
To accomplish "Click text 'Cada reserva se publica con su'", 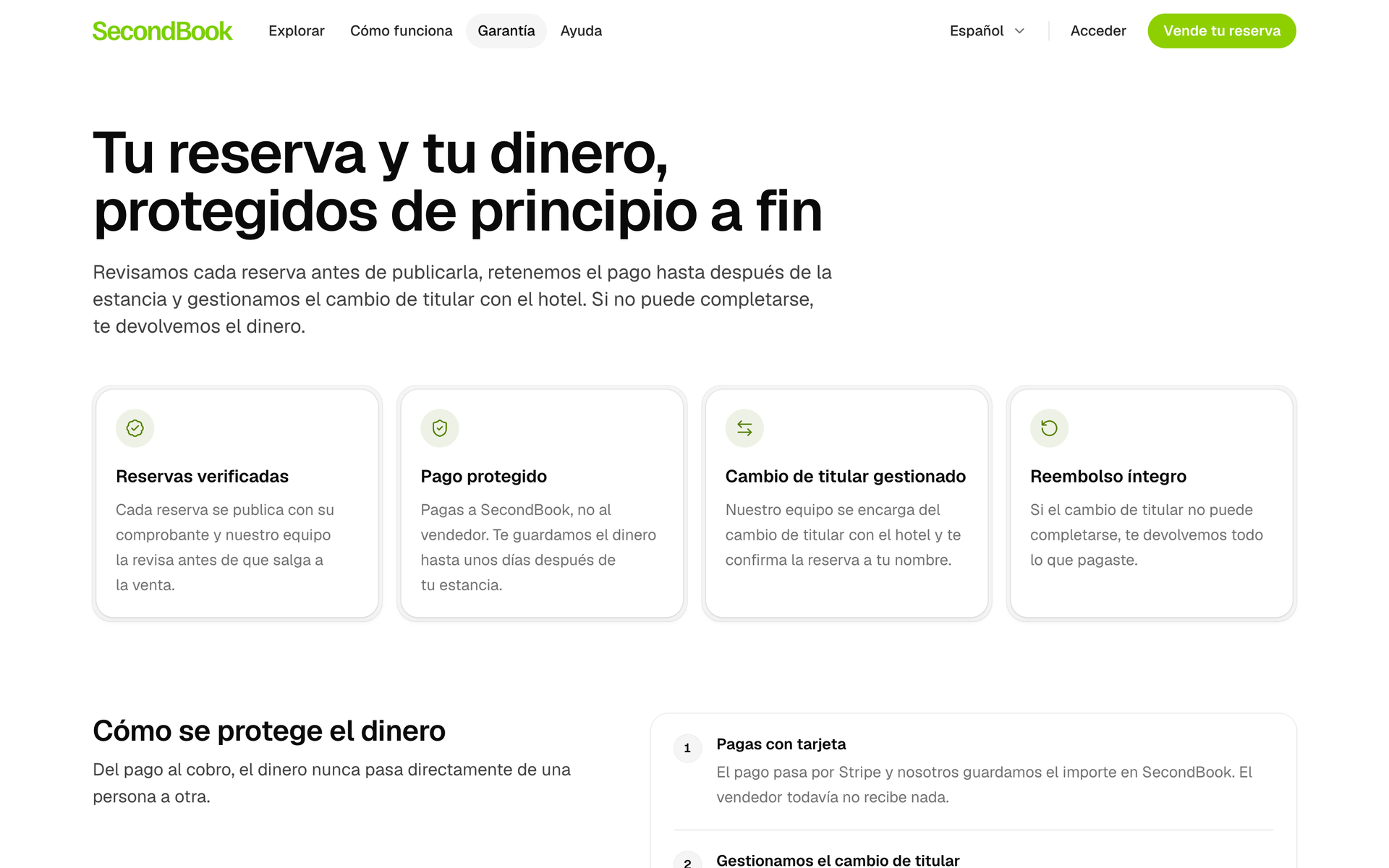I will [225, 510].
